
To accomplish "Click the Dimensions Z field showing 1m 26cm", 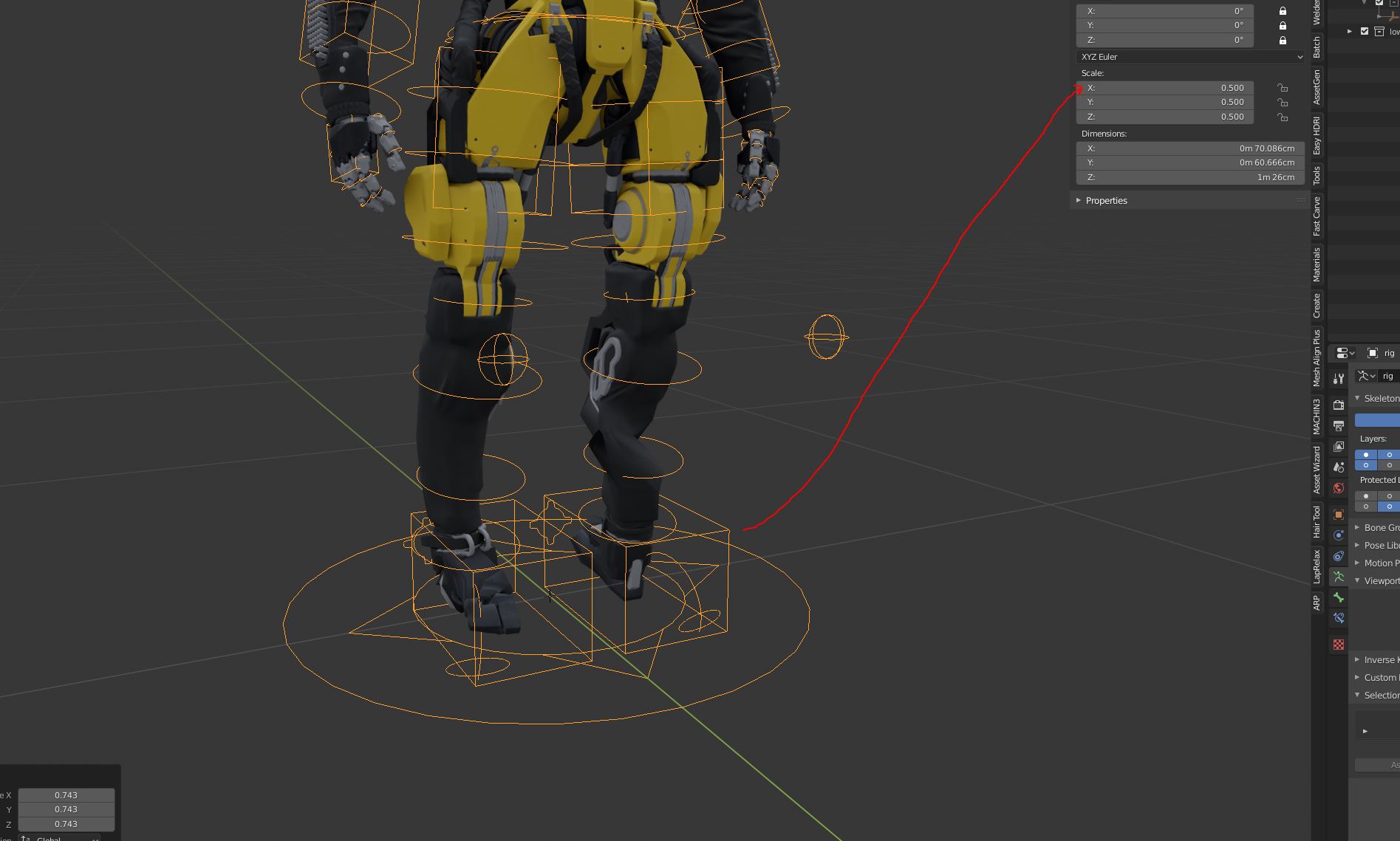I will (1190, 177).
